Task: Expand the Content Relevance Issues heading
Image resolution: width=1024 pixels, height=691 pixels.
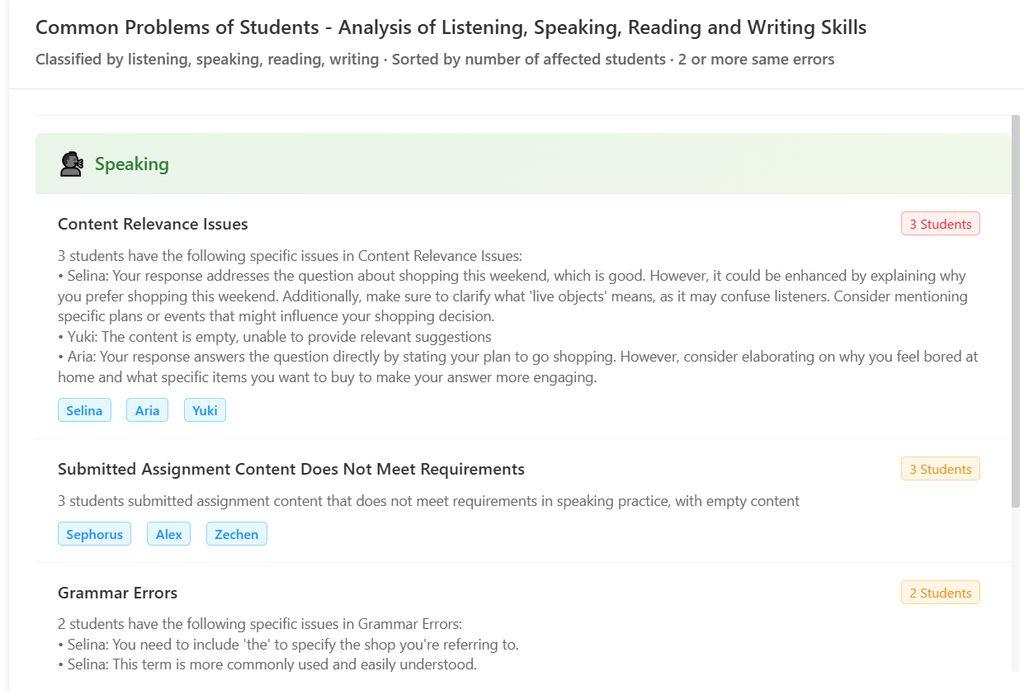Action: [152, 222]
